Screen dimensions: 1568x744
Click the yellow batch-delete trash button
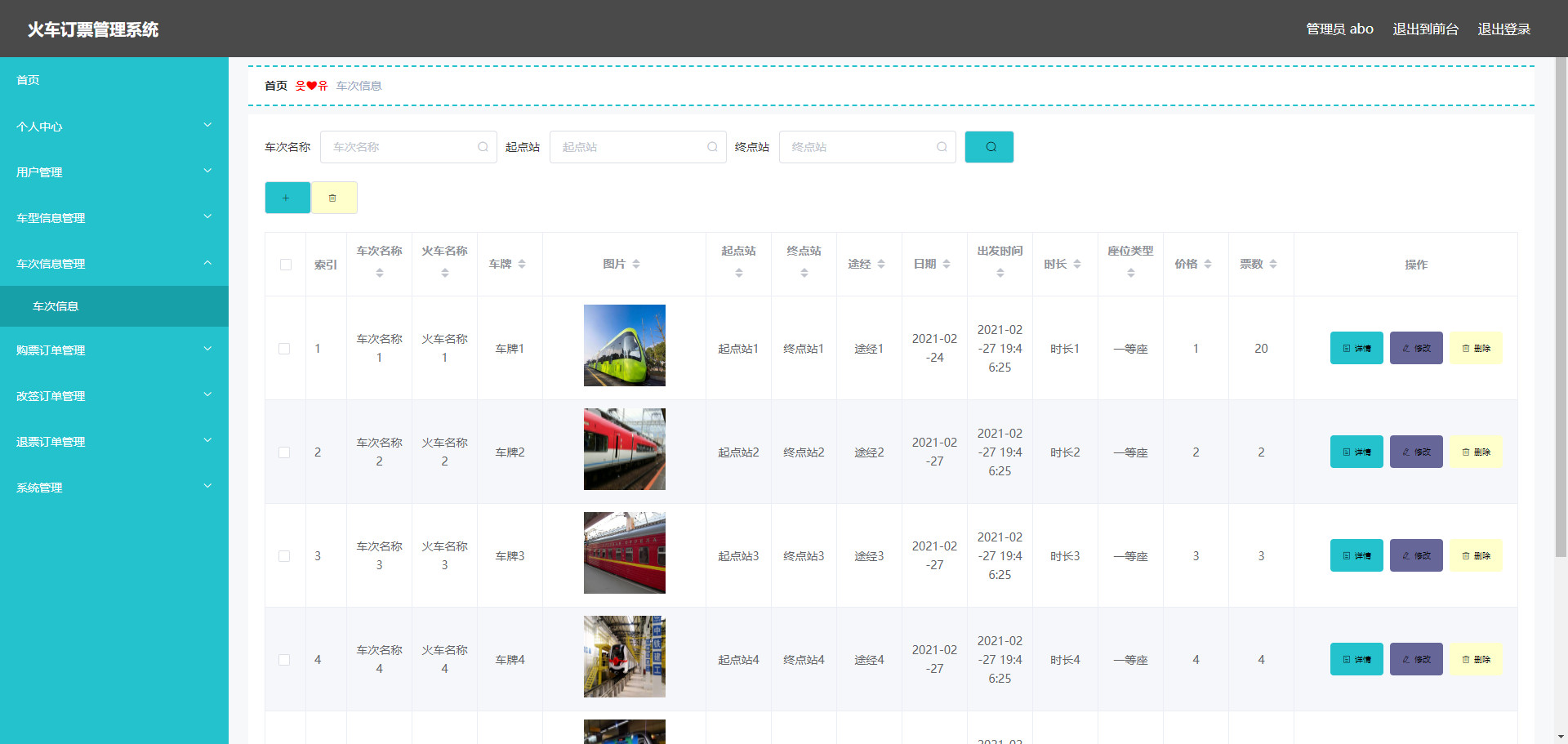(x=334, y=198)
